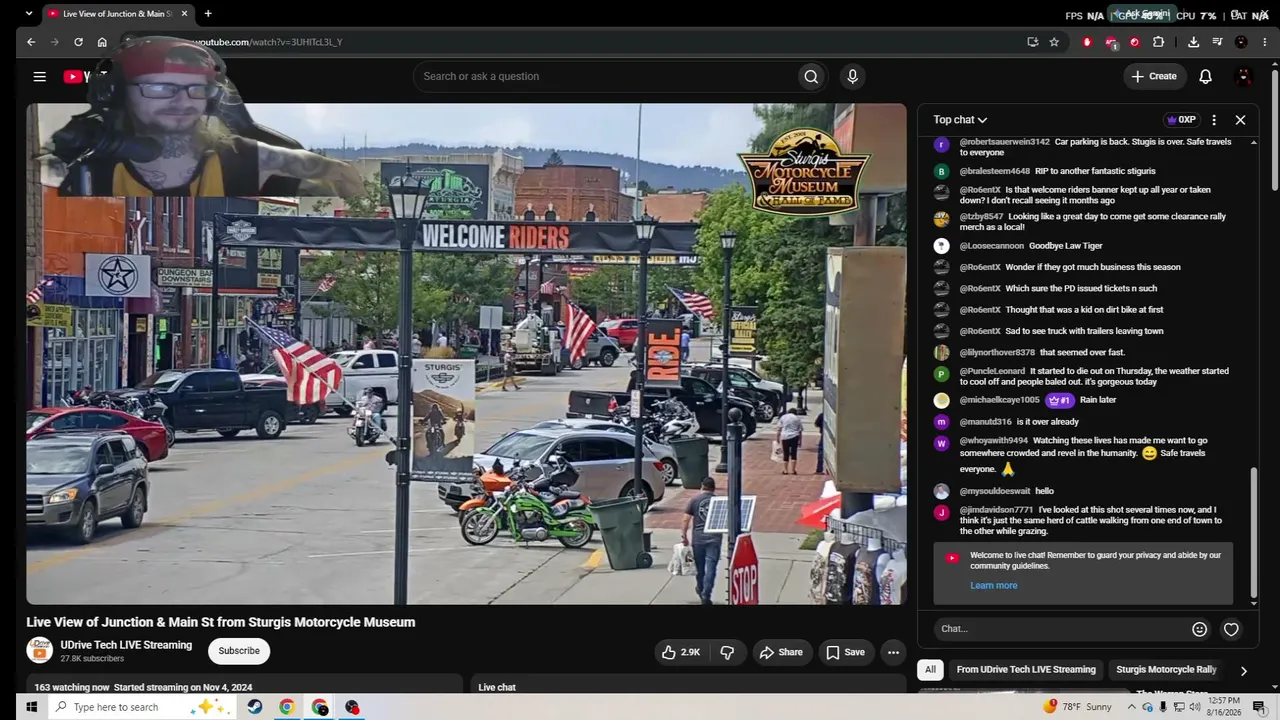This screenshot has width=1280, height=720.
Task: Click @jimdavidson7771 username in chat
Action: tap(996, 510)
